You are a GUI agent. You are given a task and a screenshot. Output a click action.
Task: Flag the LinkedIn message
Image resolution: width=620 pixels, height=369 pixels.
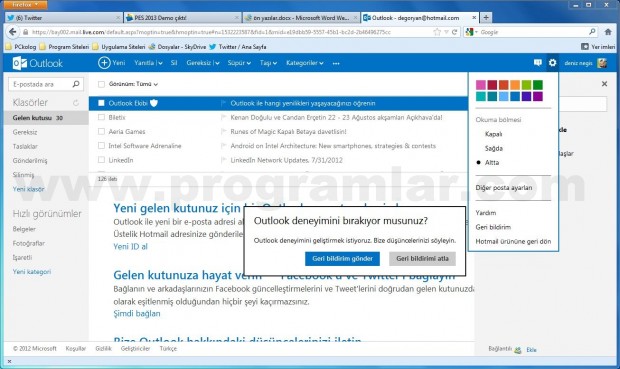pyautogui.click(x=223, y=160)
